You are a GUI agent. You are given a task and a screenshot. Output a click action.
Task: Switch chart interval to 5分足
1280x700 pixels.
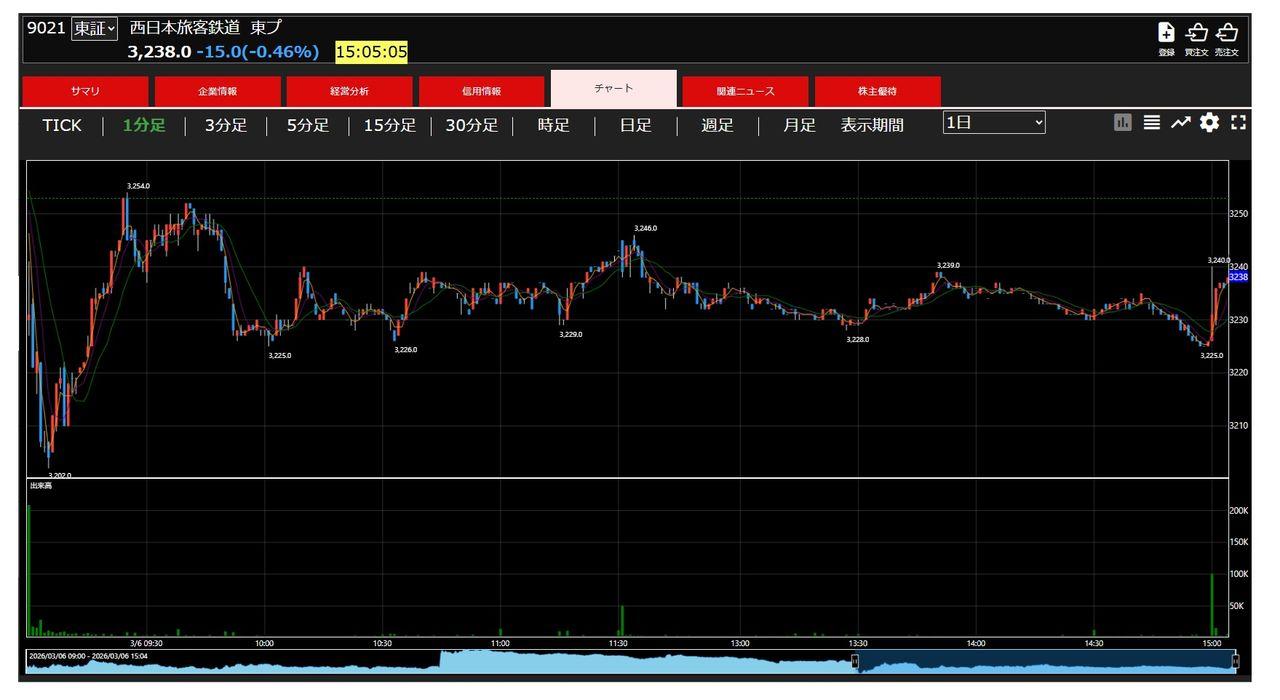click(307, 125)
